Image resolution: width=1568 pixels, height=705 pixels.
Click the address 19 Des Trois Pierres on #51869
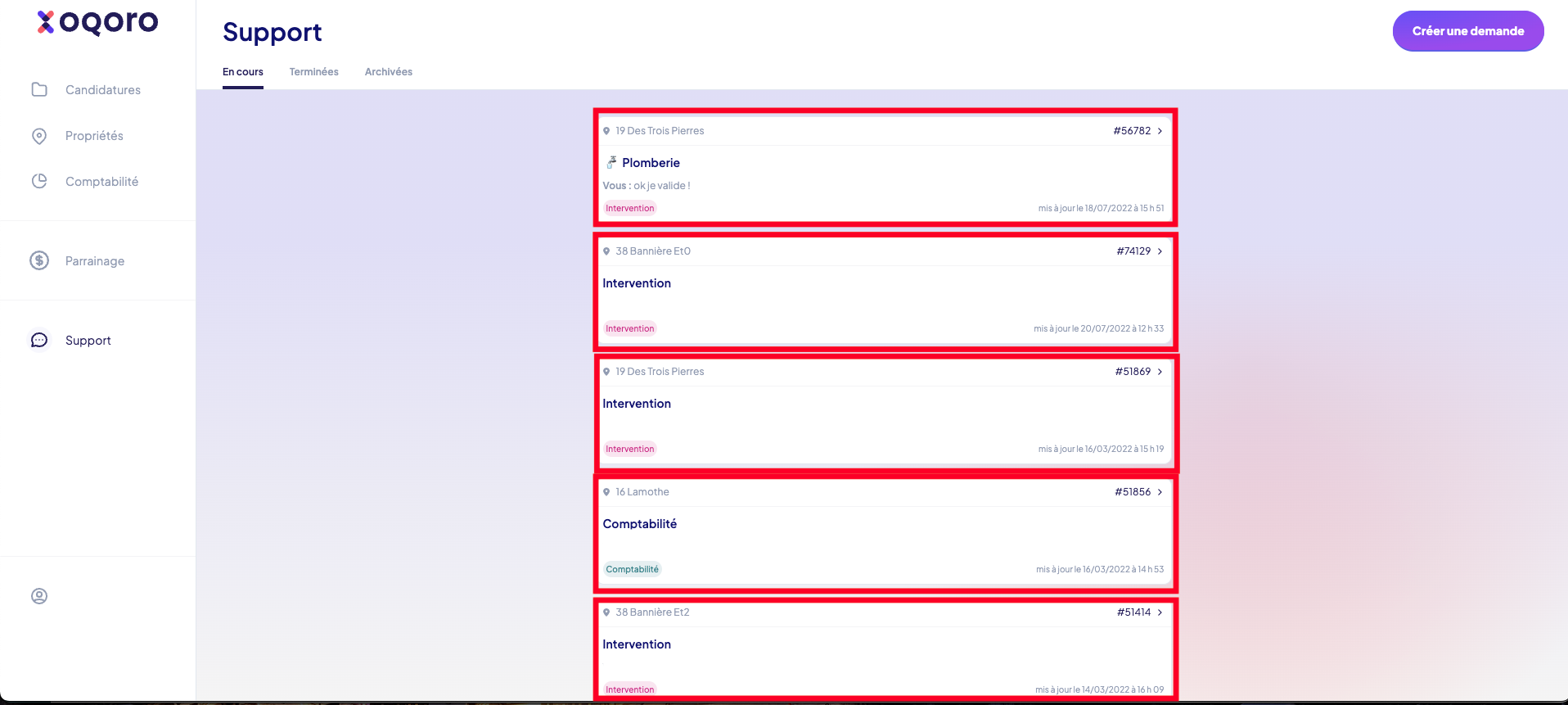pyautogui.click(x=660, y=372)
